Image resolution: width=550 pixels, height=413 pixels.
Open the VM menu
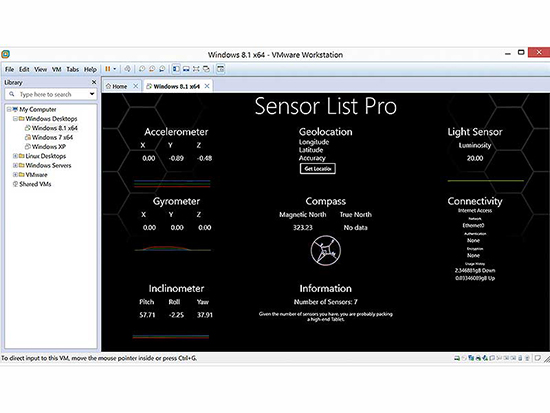coord(56,69)
